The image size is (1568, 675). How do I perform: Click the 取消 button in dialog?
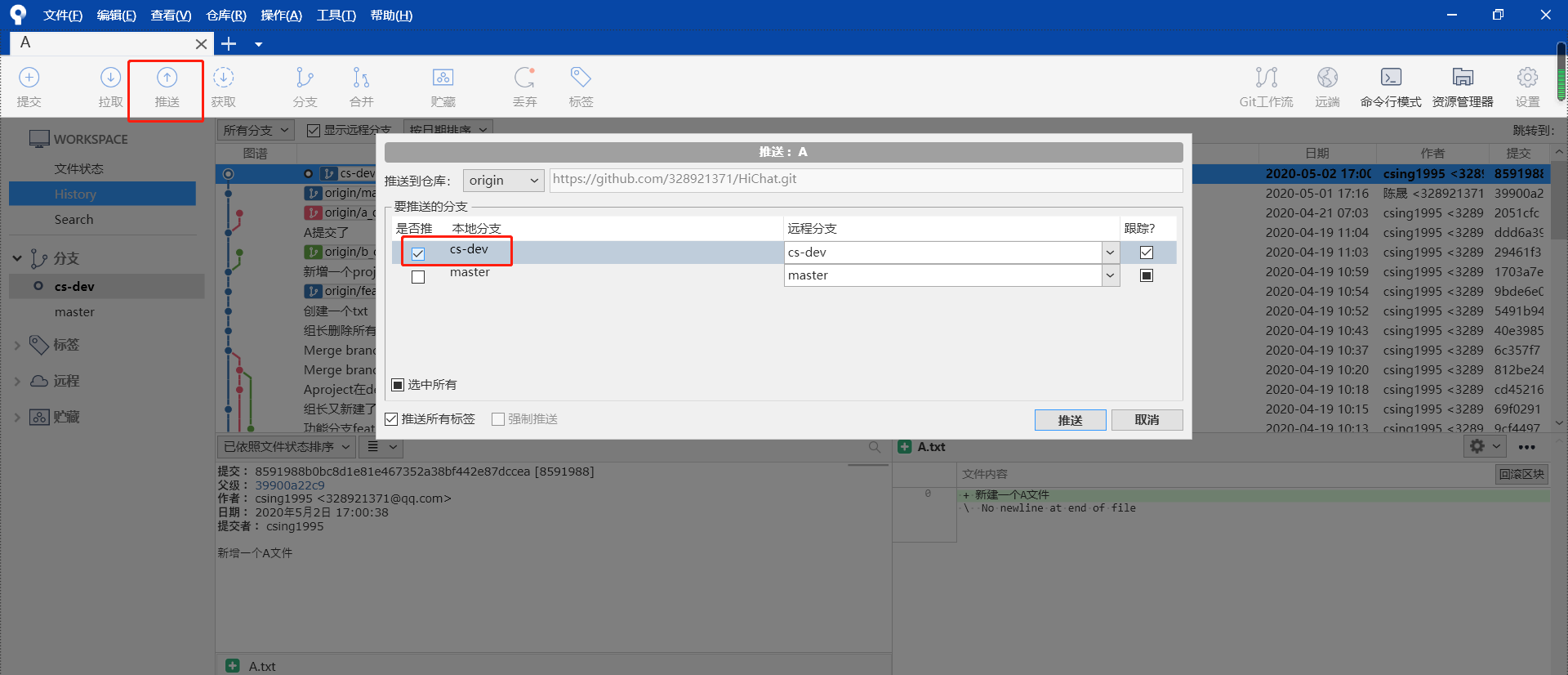[1147, 420]
